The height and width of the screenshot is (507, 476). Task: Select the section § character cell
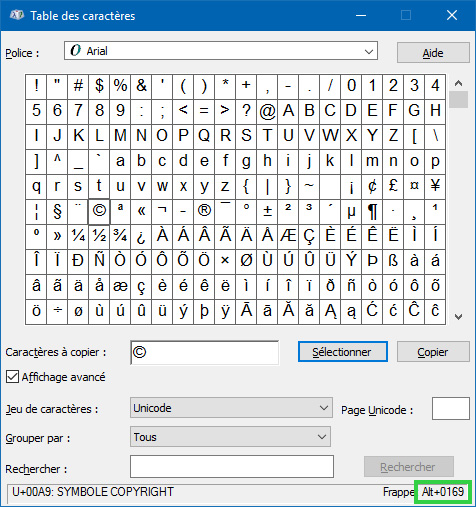(x=57, y=211)
